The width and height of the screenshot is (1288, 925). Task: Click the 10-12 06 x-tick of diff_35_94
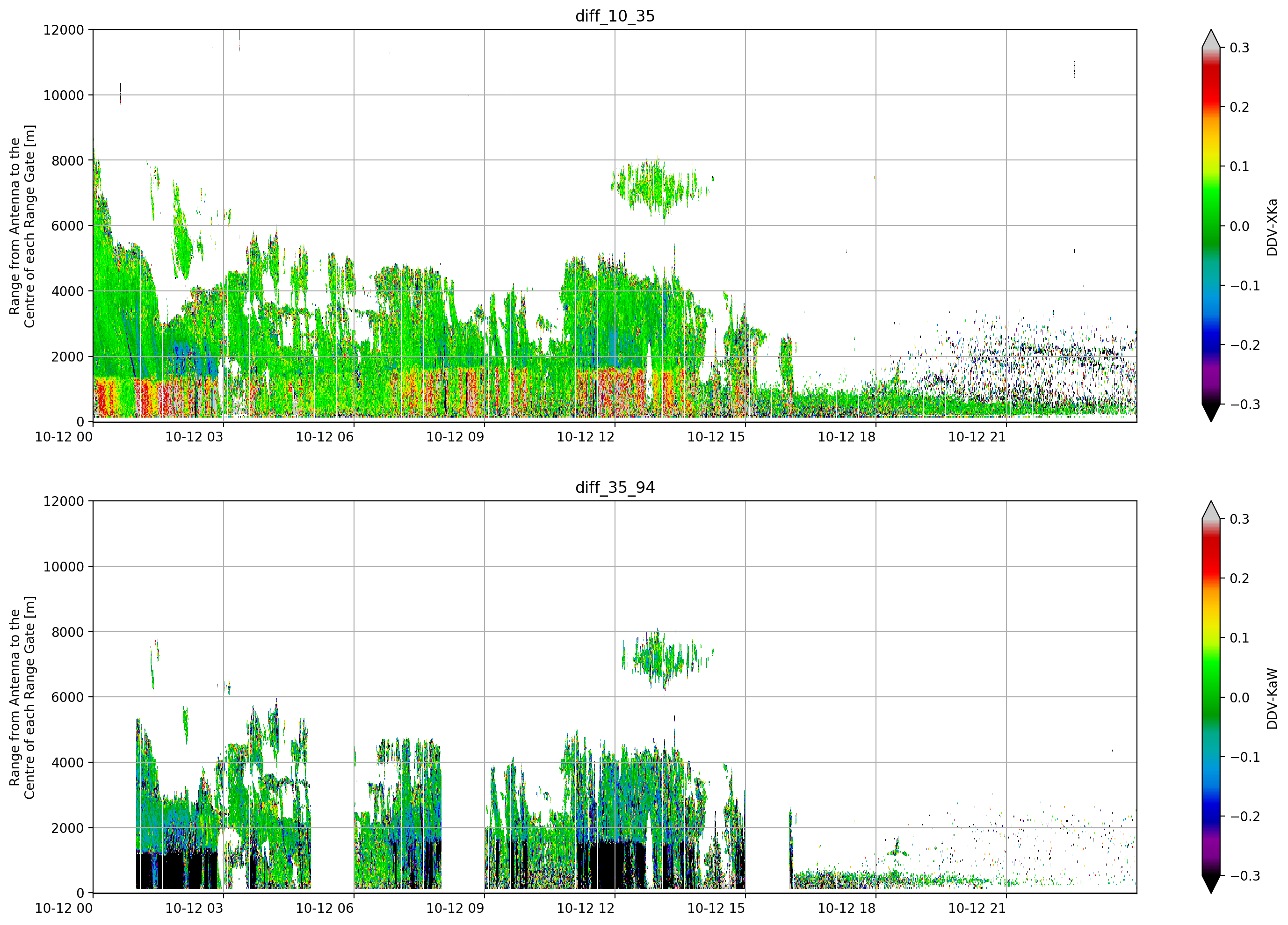[x=325, y=908]
